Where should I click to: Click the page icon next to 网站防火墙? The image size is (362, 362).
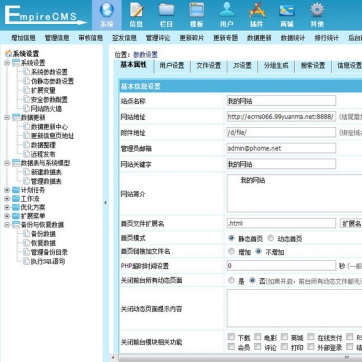tap(26, 108)
